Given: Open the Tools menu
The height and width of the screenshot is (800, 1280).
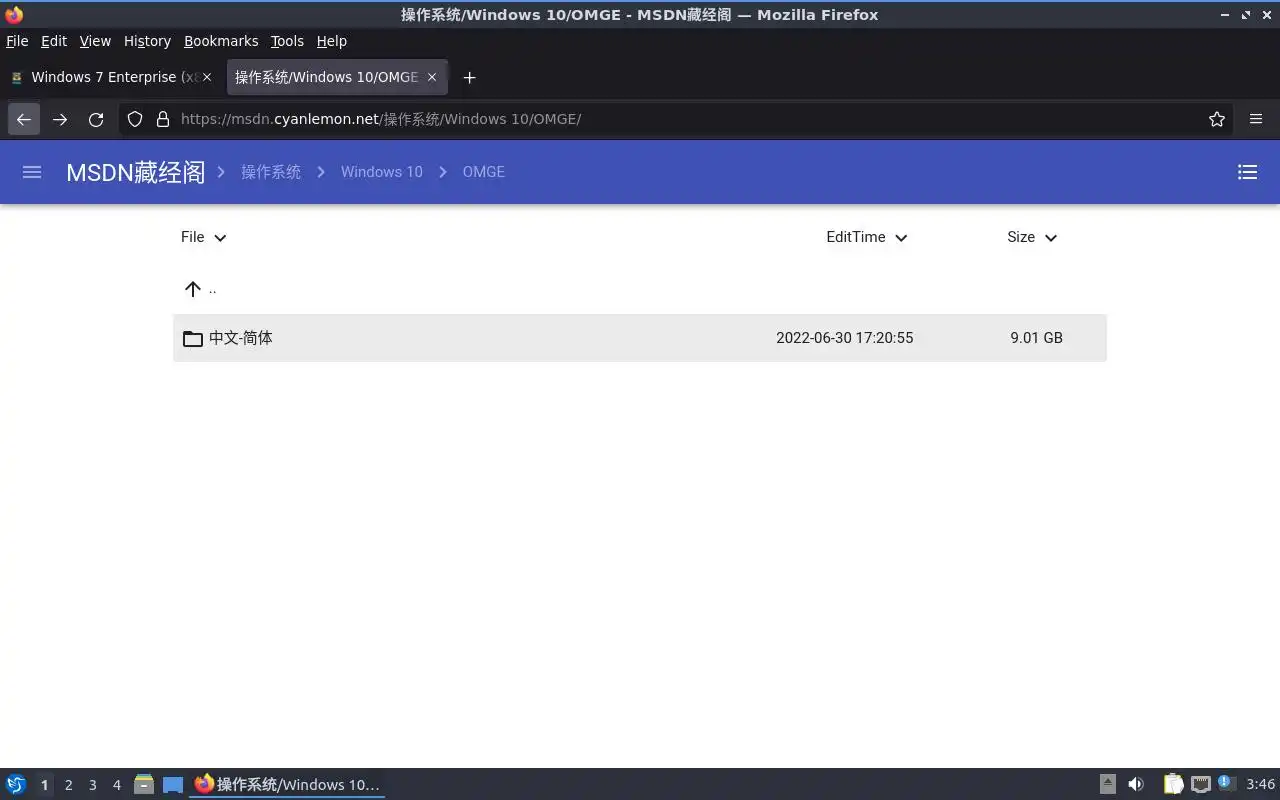Looking at the screenshot, I should coord(287,41).
